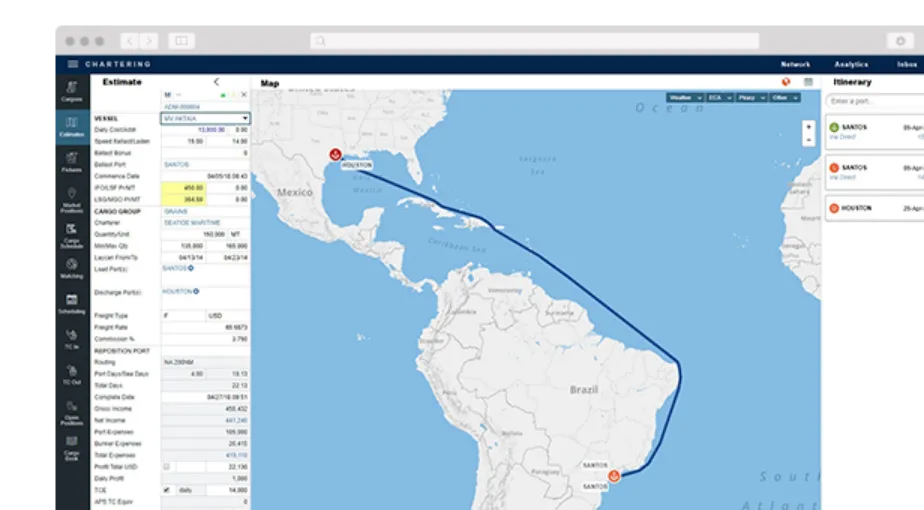Click the yellow IFO/LSF price field
The image size is (924, 510).
click(x=183, y=188)
